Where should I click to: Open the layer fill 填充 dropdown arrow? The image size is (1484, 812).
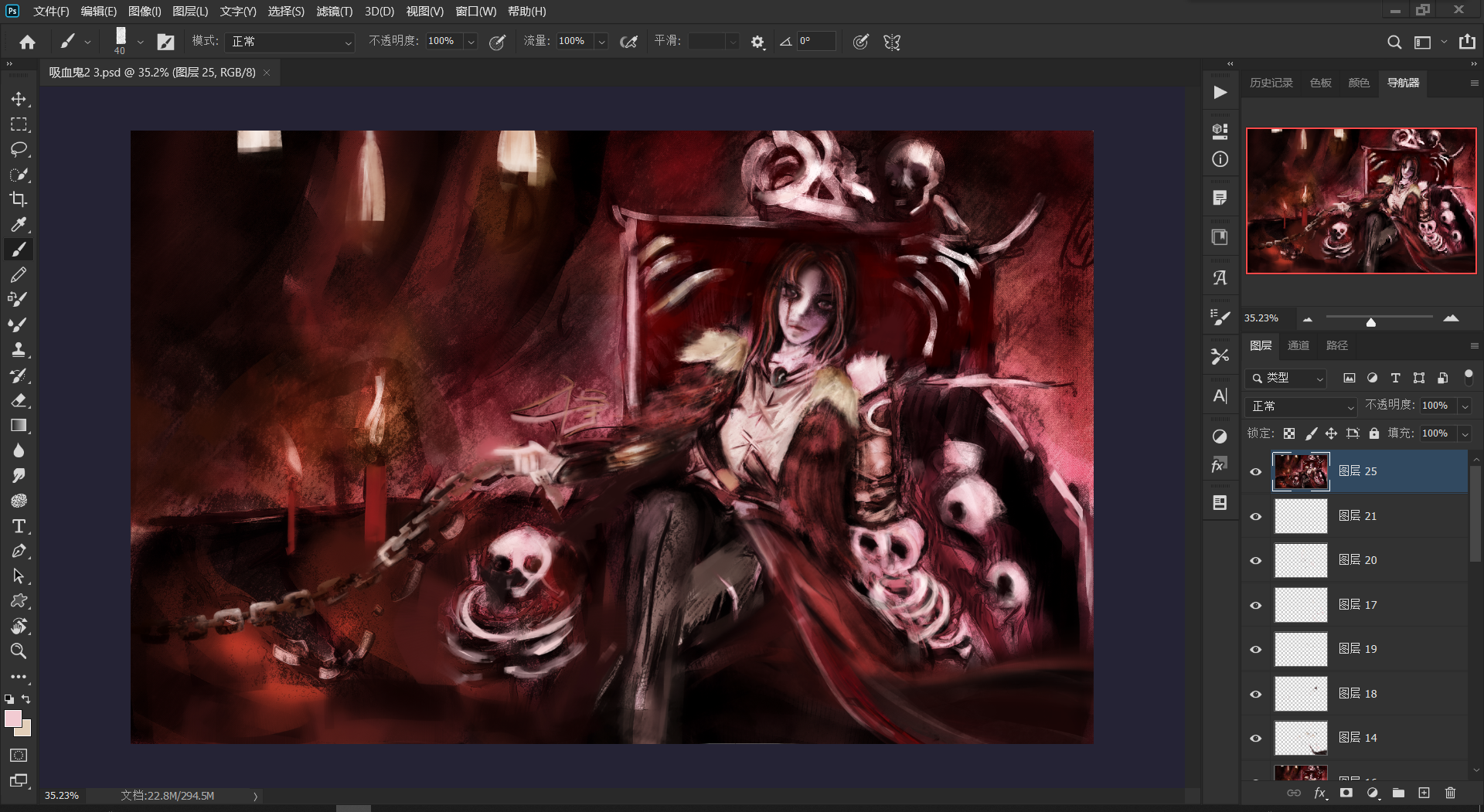click(x=1465, y=433)
